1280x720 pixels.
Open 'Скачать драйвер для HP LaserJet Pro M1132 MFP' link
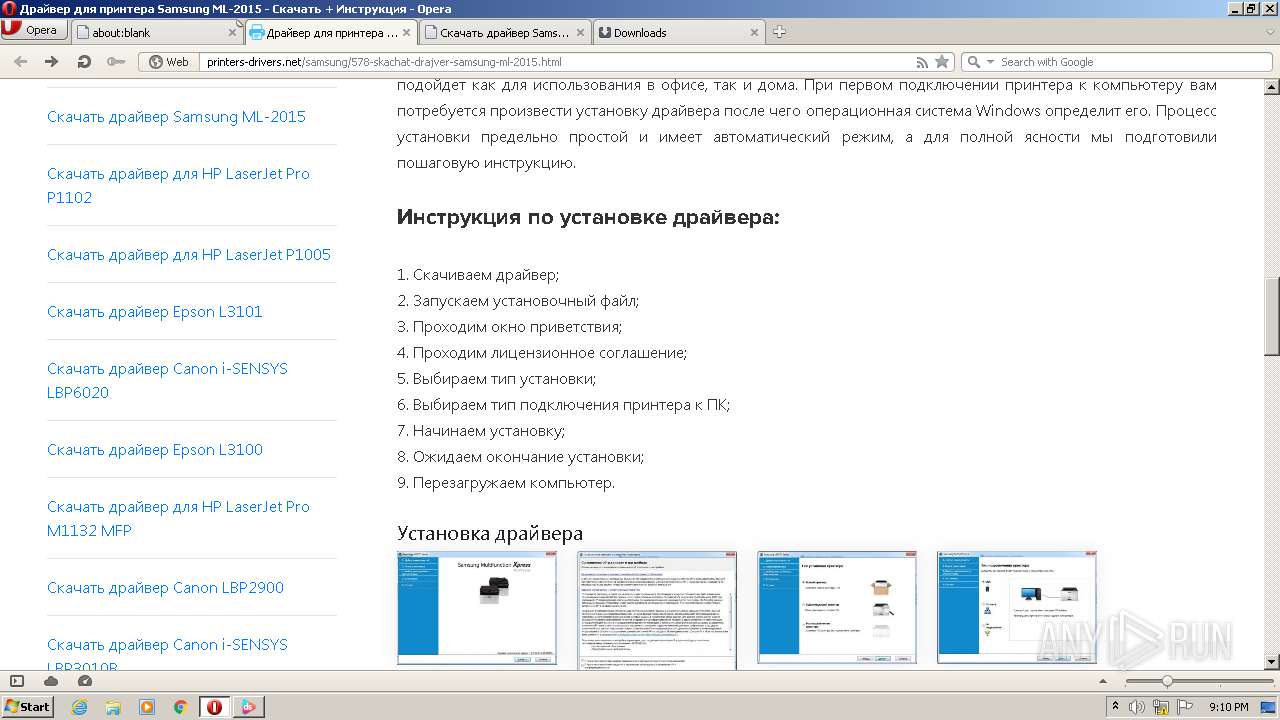[178, 519]
